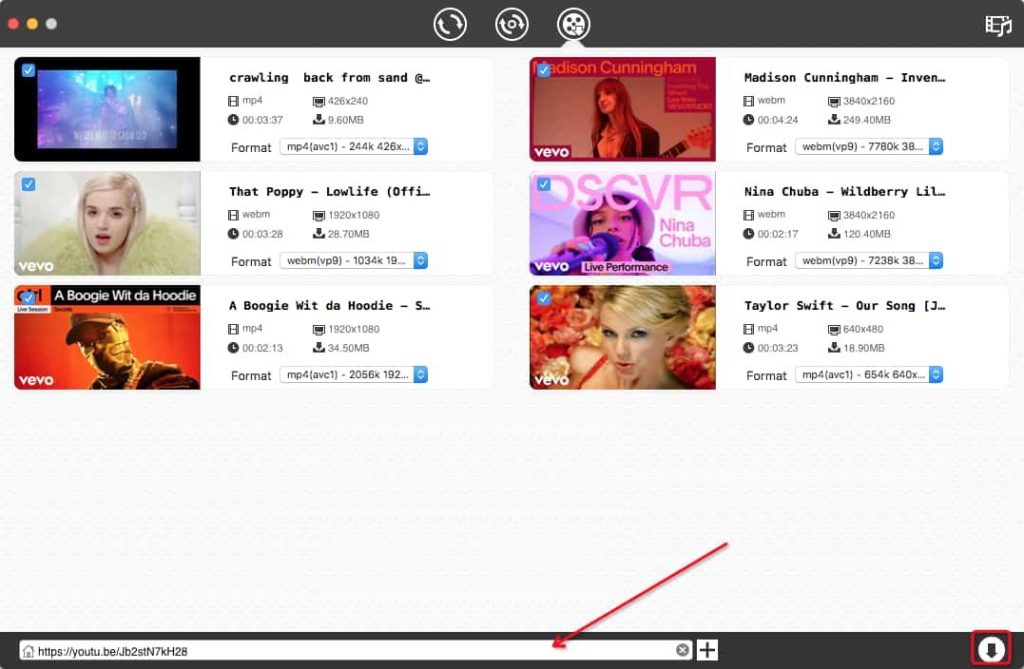Uncheck the Taylor Swift Our Song video
The width and height of the screenshot is (1024, 669).
coord(543,298)
